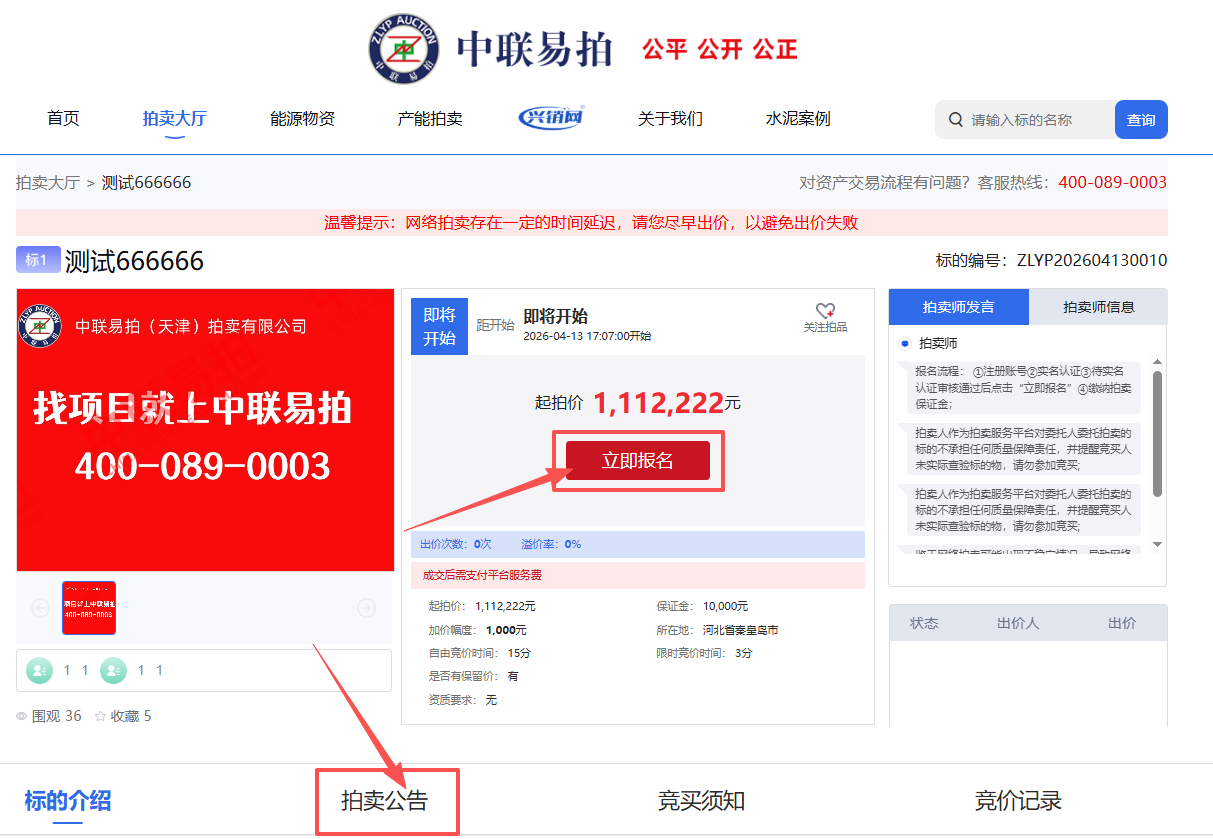1213x839 pixels.
Task: Click the 保证金 10,000元 value
Action: [x=725, y=606]
